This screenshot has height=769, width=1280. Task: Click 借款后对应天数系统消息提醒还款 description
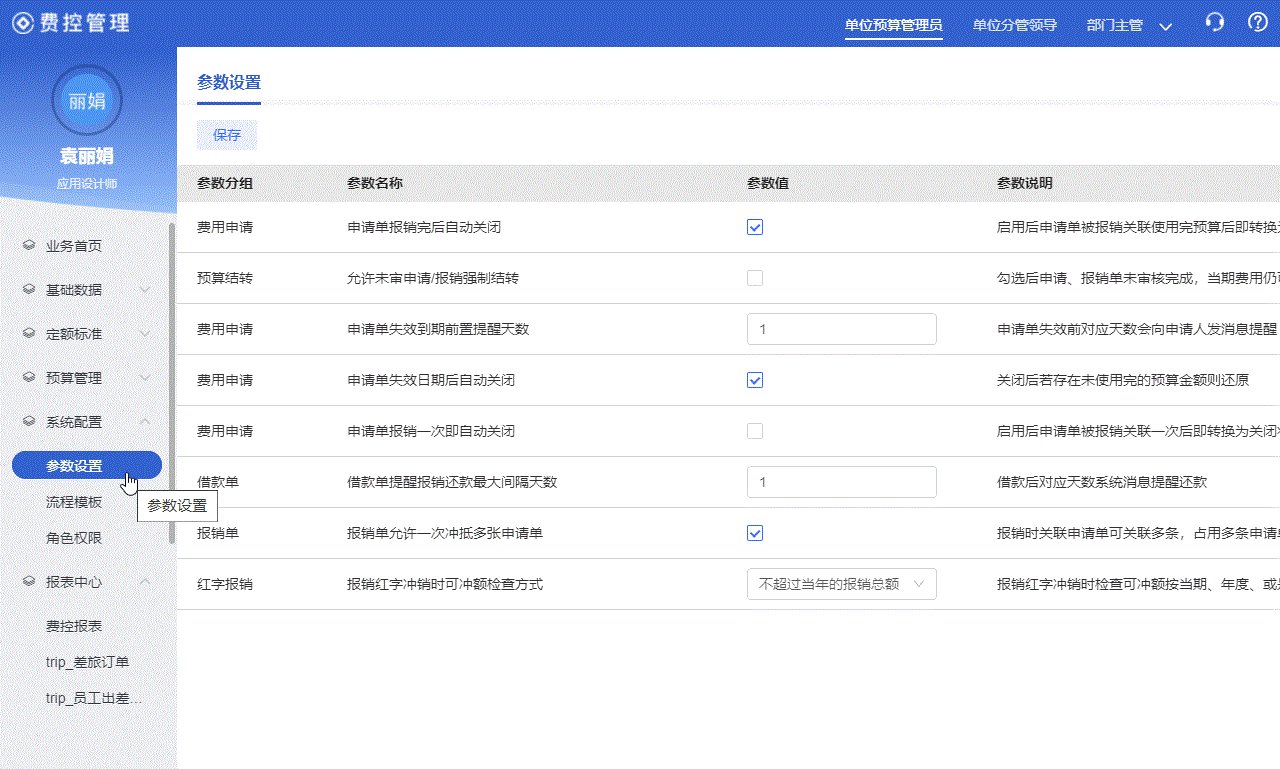[x=1102, y=482]
